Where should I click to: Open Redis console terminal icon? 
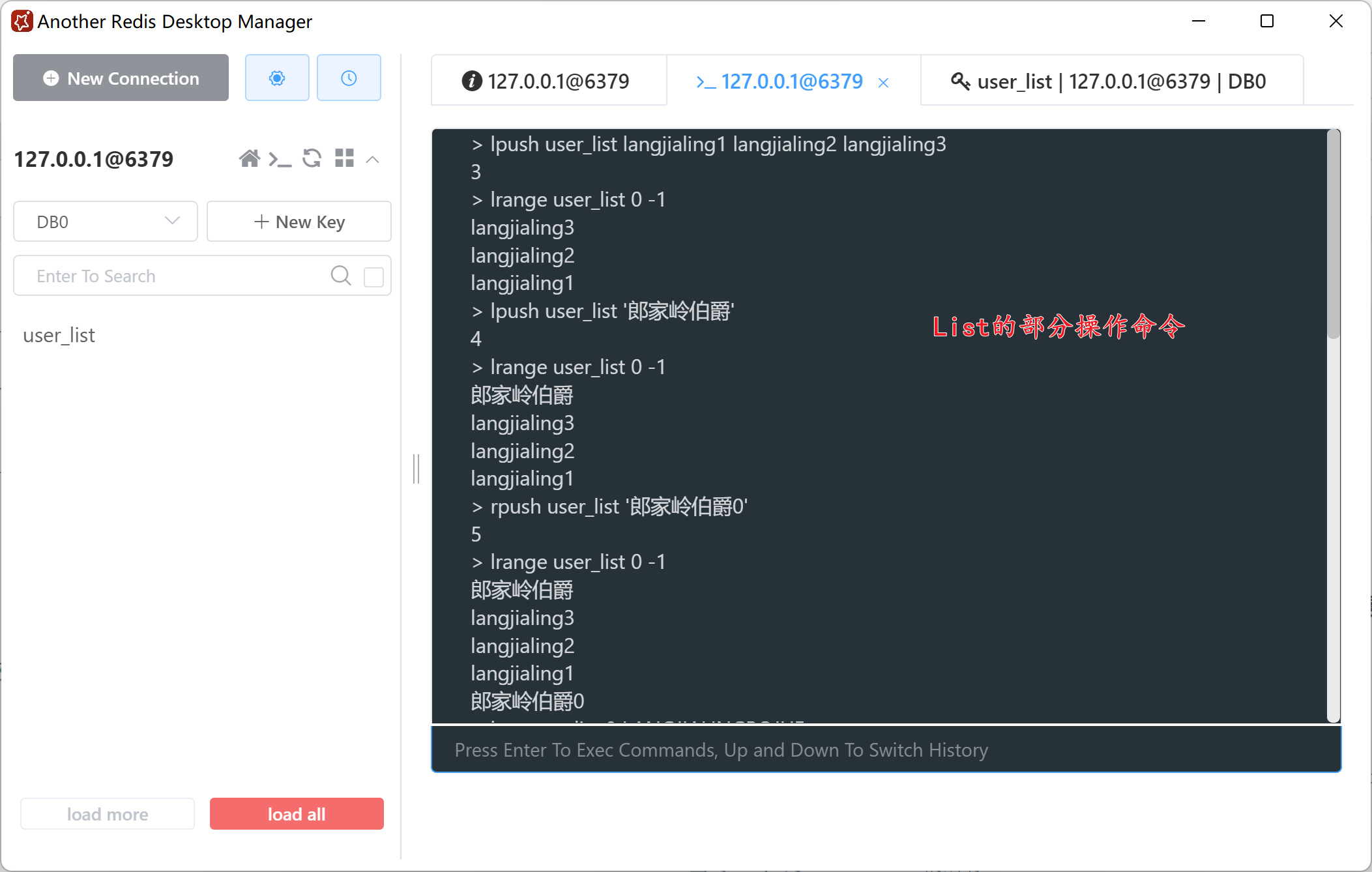pyautogui.click(x=280, y=159)
